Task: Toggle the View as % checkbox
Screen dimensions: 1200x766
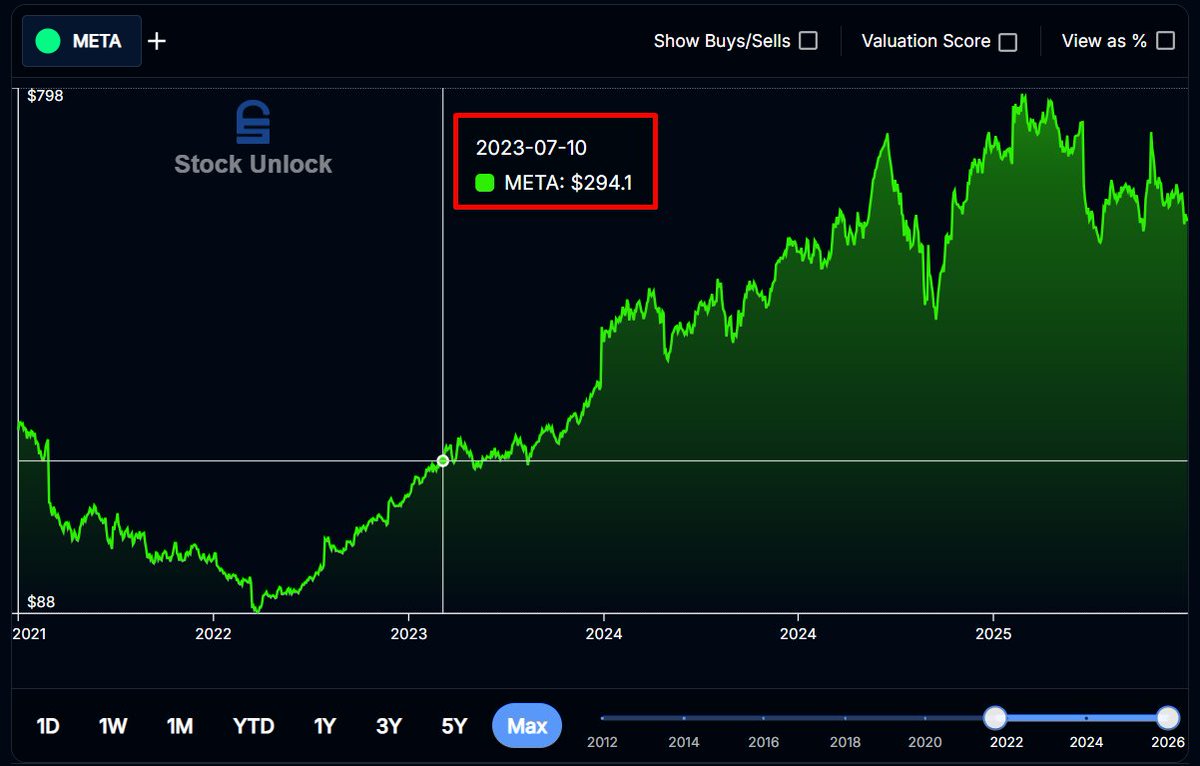Action: click(x=1165, y=41)
